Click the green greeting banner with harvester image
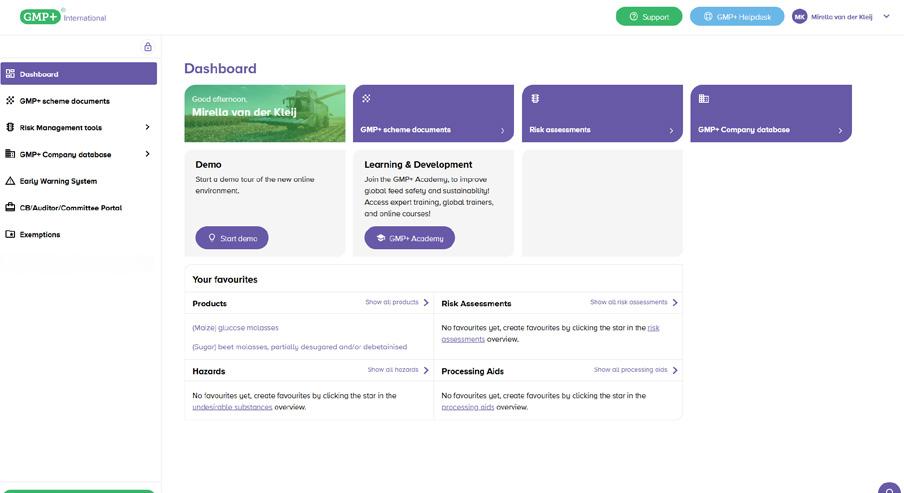Image resolution: width=904 pixels, height=493 pixels. pos(265,113)
